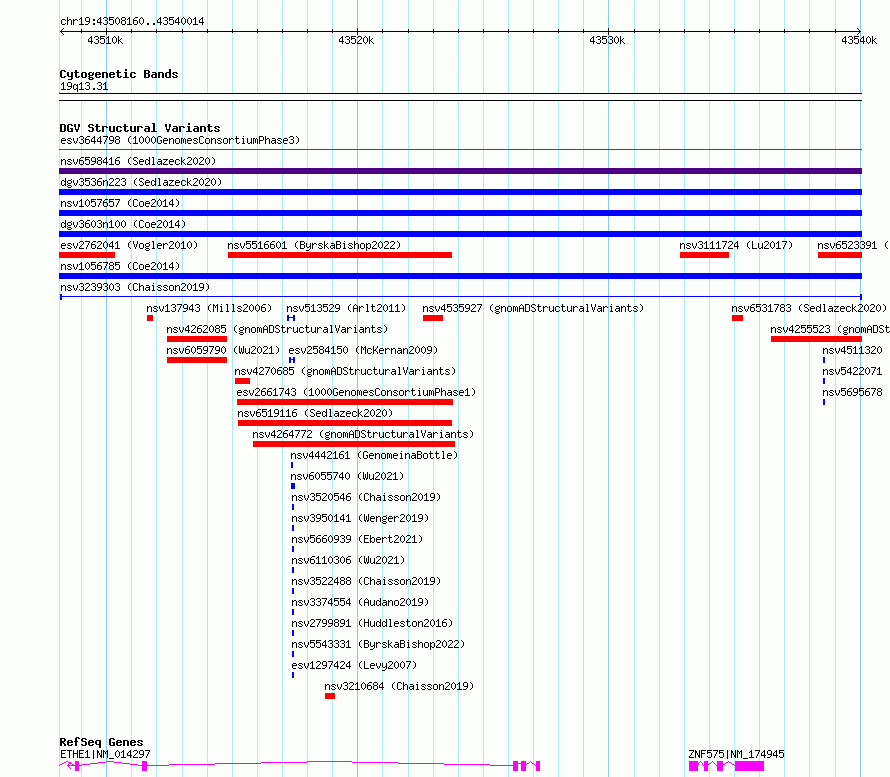890x777 pixels.
Task: Click the 43510k ruler label
Action: click(x=105, y=40)
